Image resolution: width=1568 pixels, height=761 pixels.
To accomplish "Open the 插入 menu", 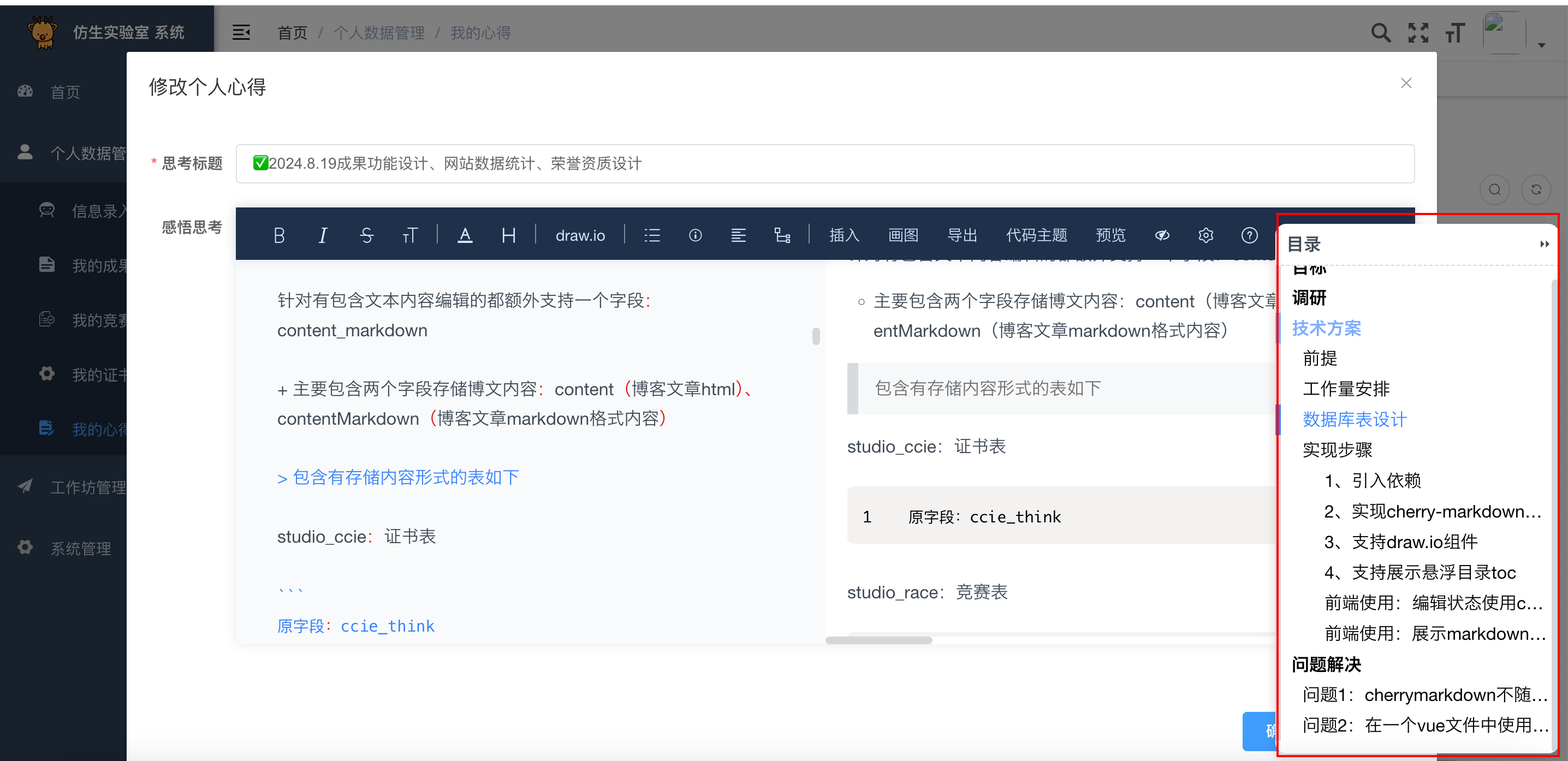I will pos(844,236).
